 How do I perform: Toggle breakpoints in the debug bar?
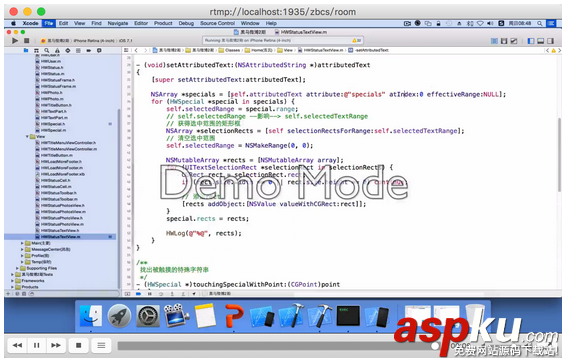coord(138,294)
